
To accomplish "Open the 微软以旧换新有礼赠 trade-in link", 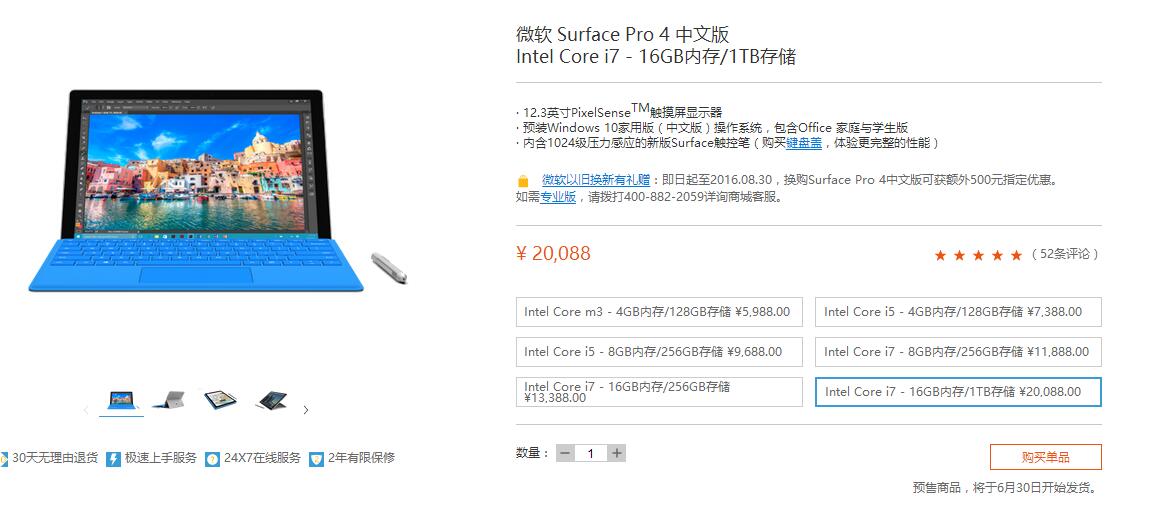I will pyautogui.click(x=596, y=180).
